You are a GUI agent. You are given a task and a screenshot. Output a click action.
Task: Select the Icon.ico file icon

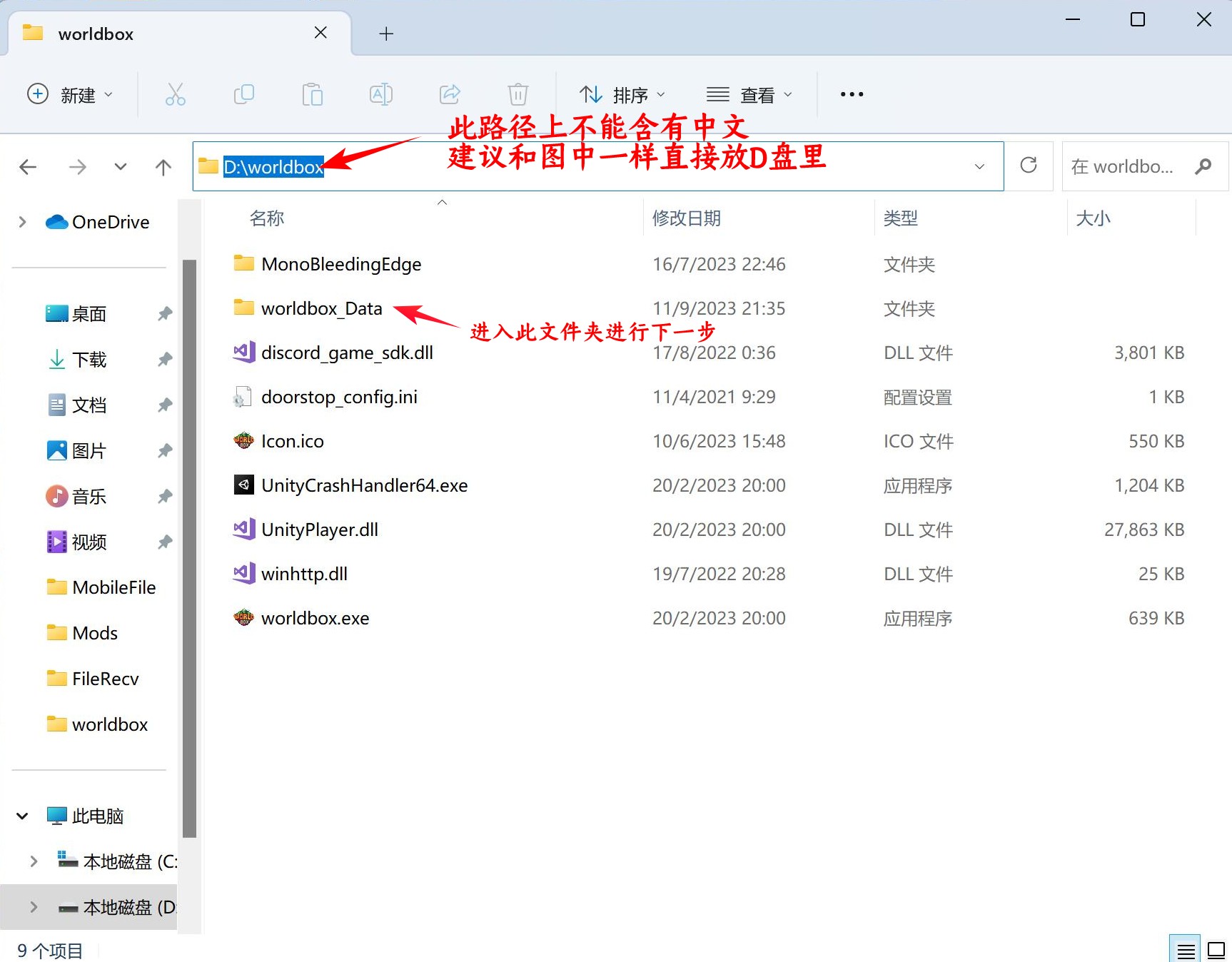[x=244, y=441]
